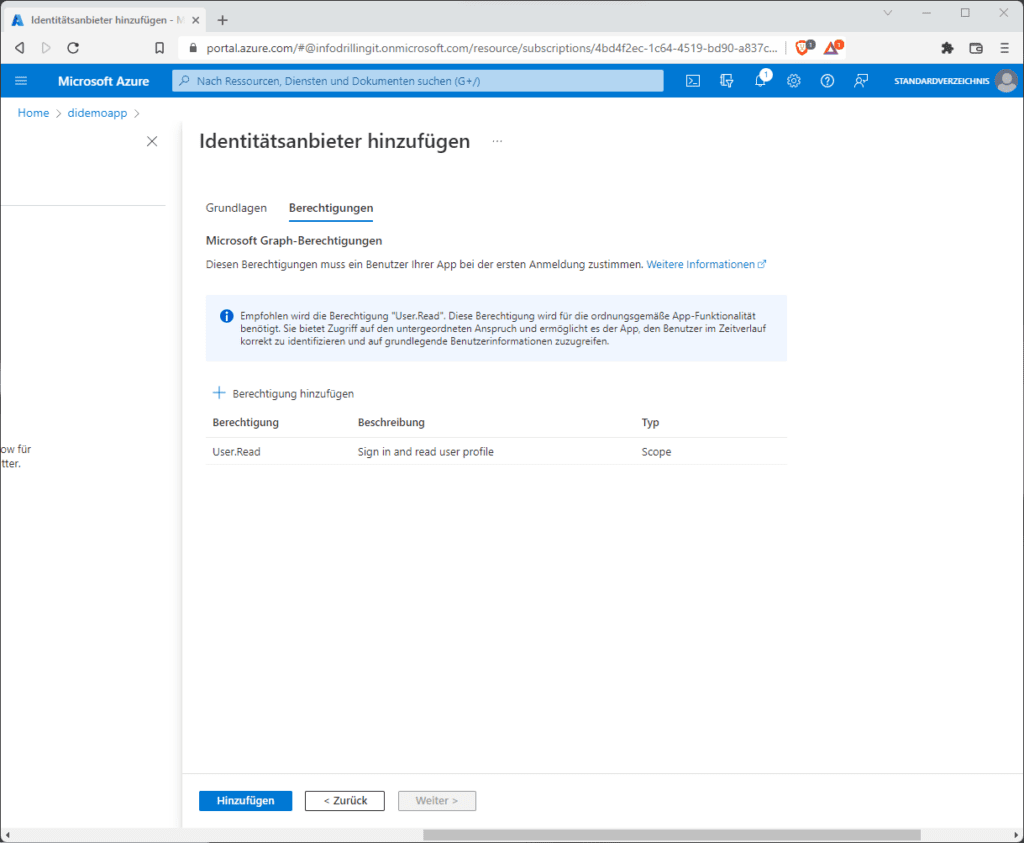The height and width of the screenshot is (843, 1024).
Task: Open the tab search chevron in the title bar
Action: click(x=888, y=13)
